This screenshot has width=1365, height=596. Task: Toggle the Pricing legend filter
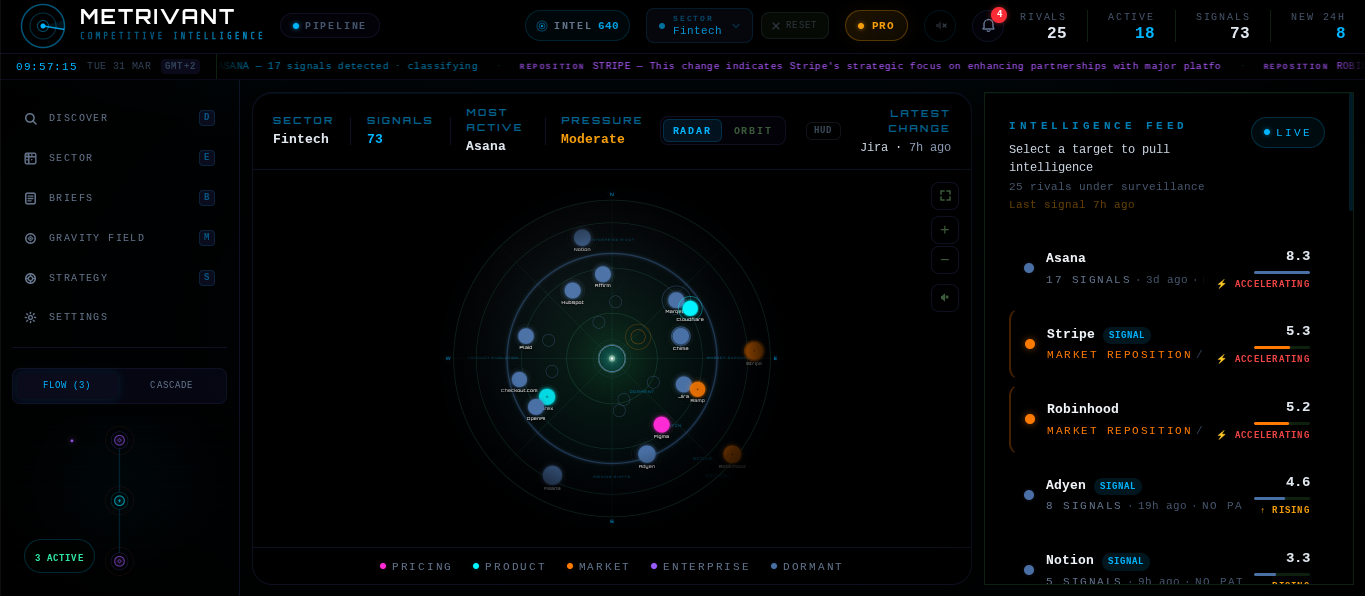[x=416, y=566]
